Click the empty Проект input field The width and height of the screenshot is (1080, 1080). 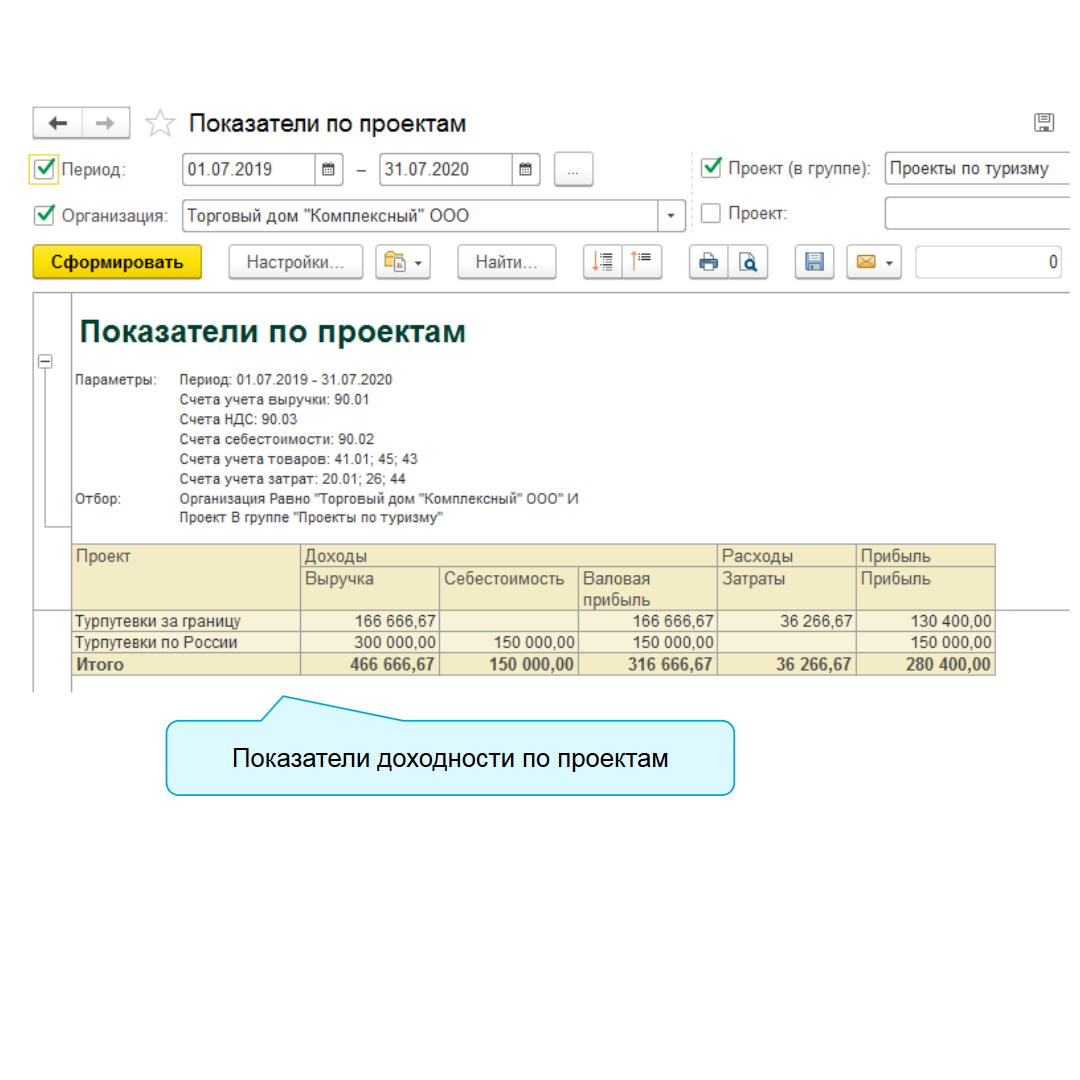[x=978, y=214]
